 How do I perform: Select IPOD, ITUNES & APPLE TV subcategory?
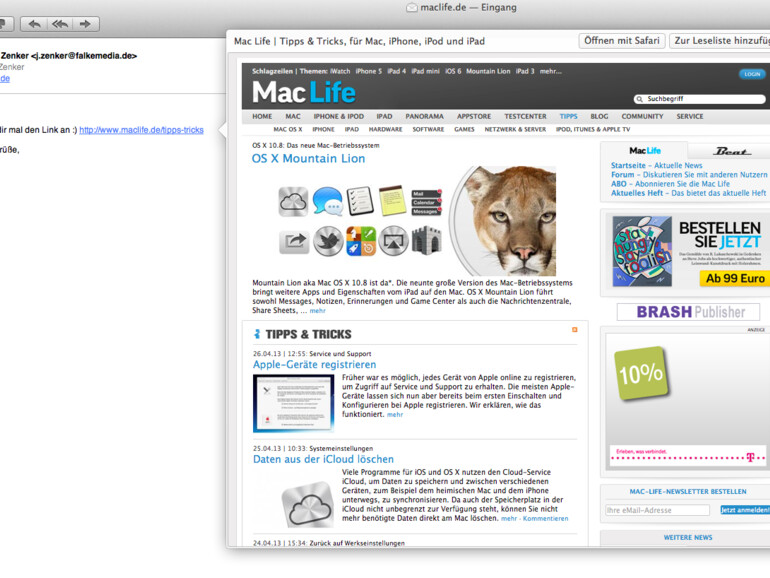[593, 129]
